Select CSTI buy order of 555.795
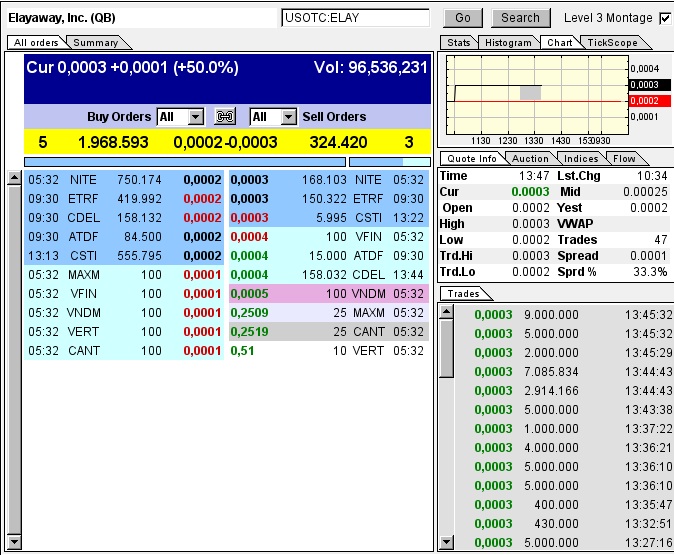675x555 pixels. coord(124,255)
